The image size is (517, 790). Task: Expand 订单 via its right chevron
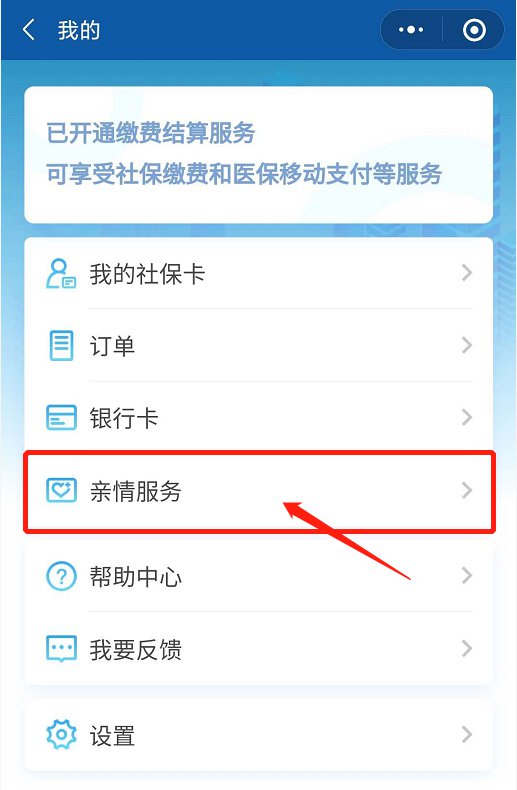click(467, 346)
